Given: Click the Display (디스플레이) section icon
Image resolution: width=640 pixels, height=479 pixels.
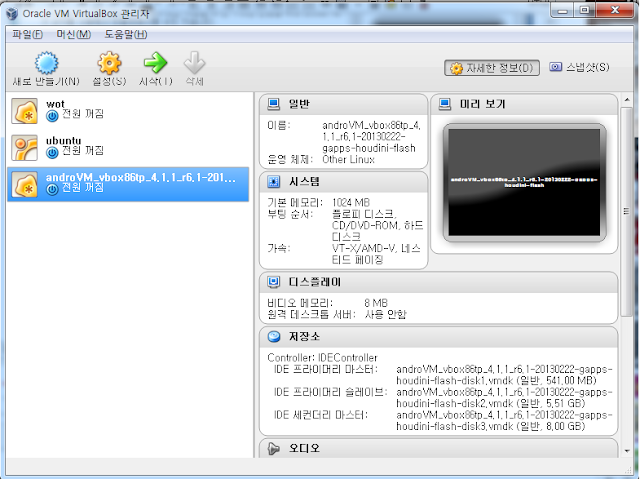Looking at the screenshot, I should click(273, 282).
